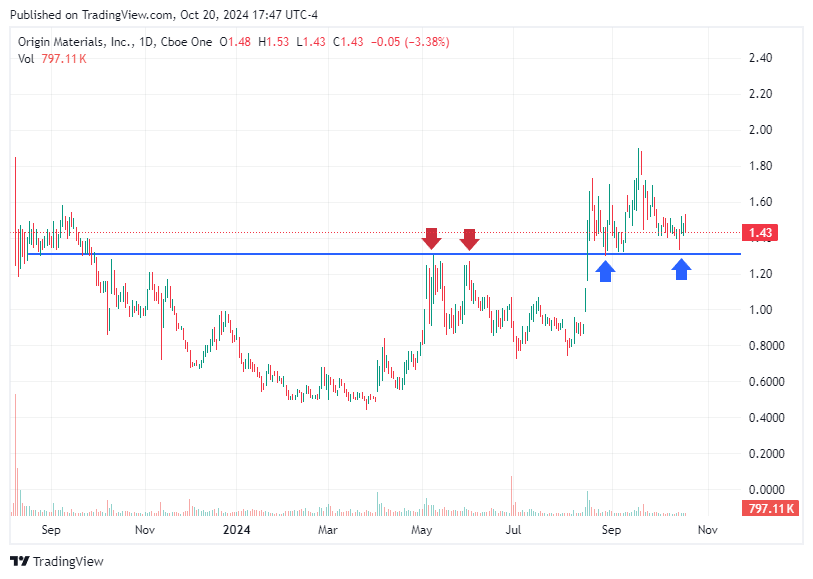Screen dimensions: 813x579
Task: Click the 0.8000 price axis label
Action: click(x=766, y=346)
